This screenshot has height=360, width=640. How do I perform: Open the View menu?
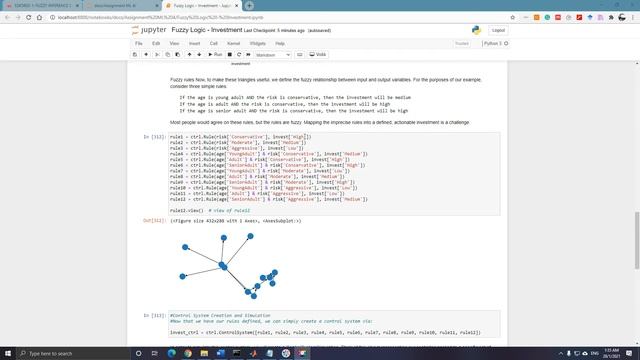174,43
